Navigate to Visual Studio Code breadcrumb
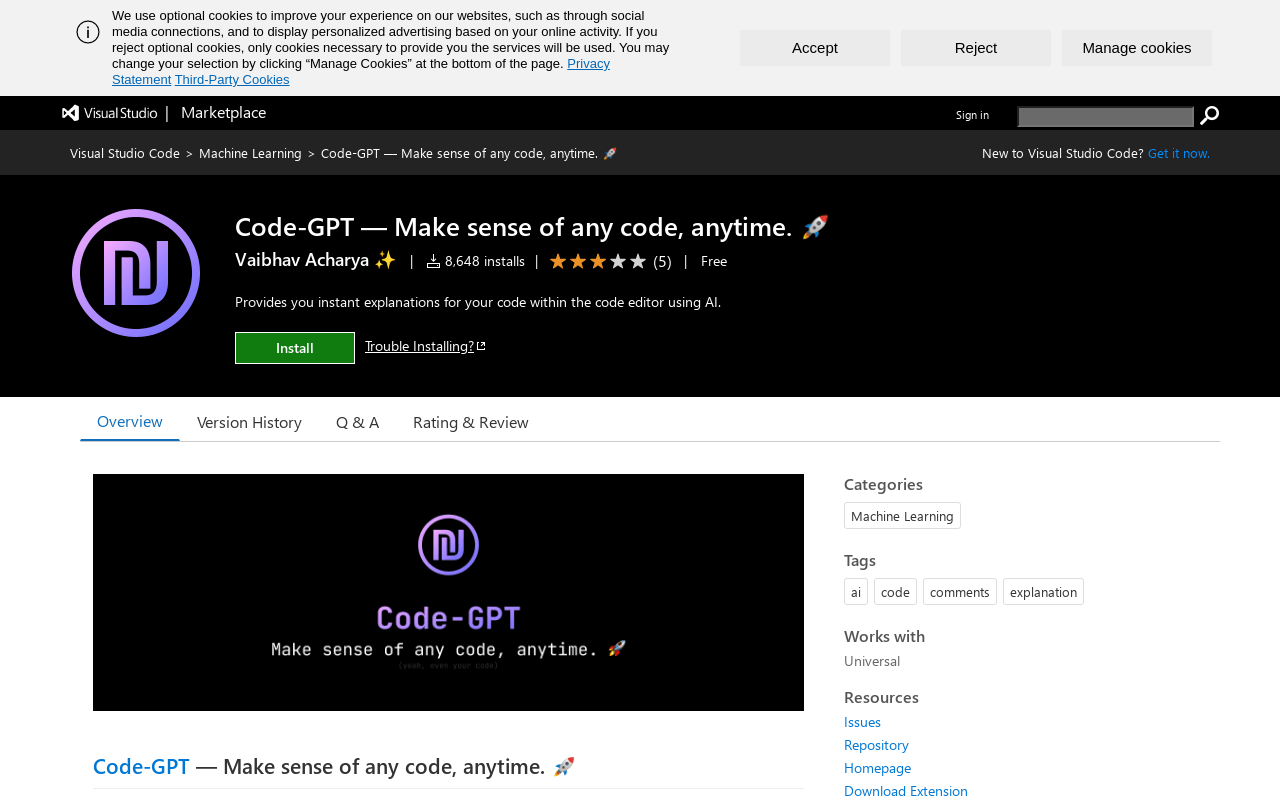1280x800 pixels. point(125,153)
